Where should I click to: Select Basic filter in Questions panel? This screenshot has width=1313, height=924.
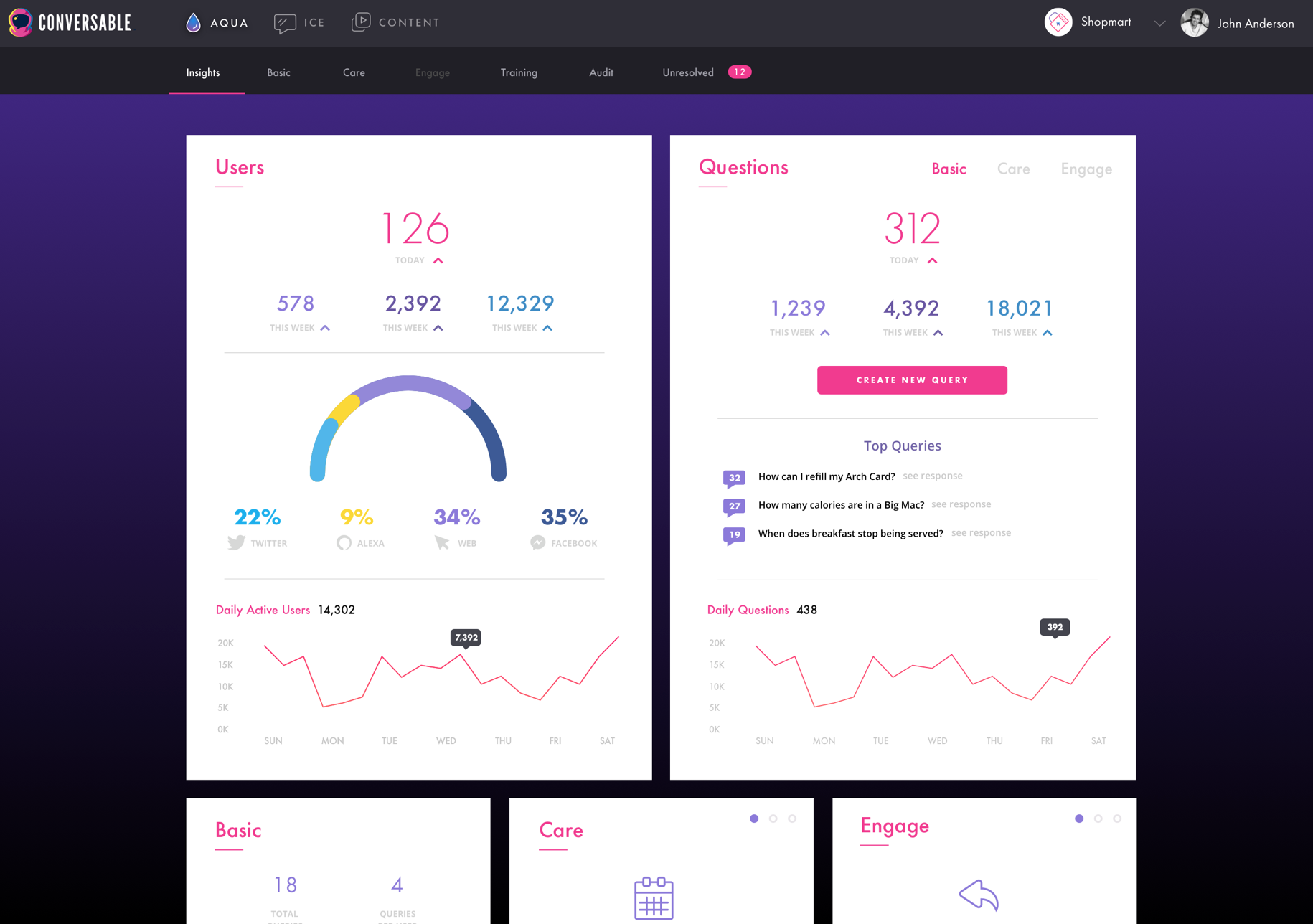click(x=949, y=169)
